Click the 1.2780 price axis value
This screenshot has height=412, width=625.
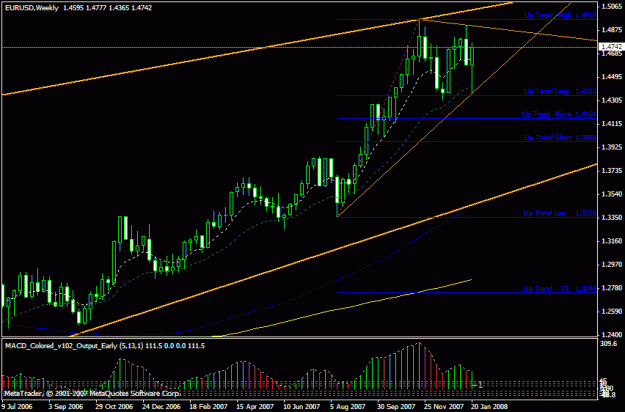[x=612, y=288]
